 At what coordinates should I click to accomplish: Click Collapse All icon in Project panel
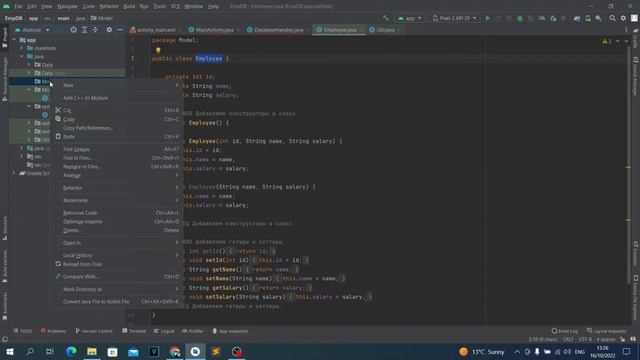coord(95,30)
